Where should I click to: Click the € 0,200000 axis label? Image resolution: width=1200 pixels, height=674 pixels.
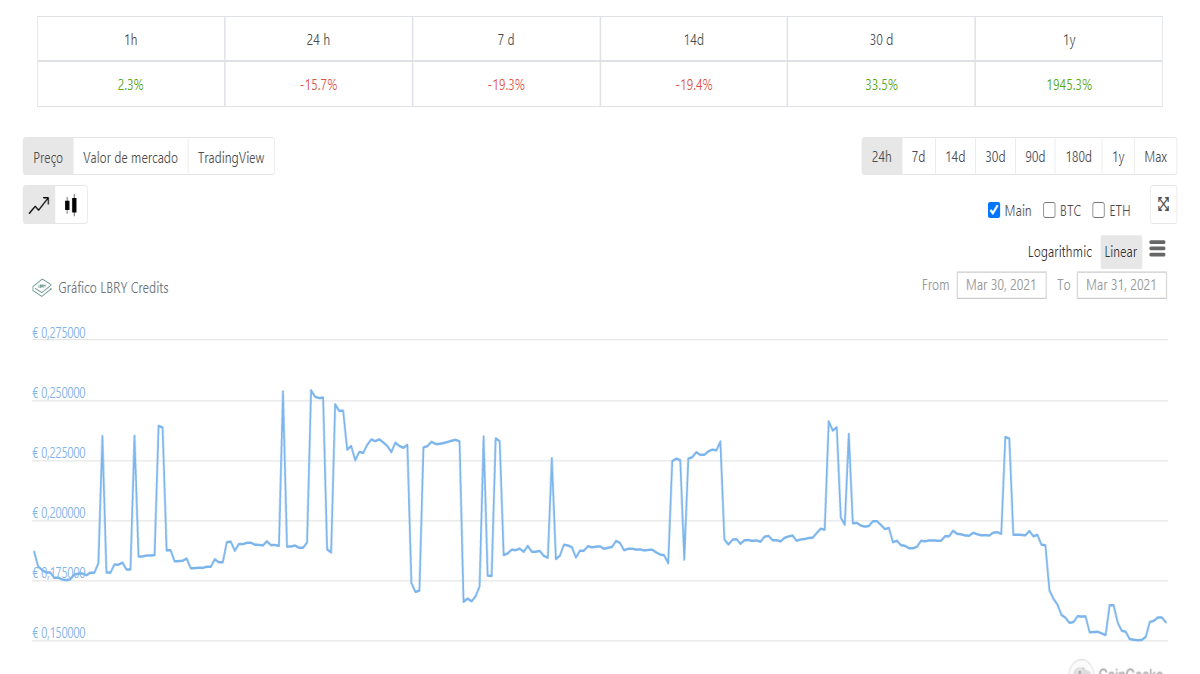pyautogui.click(x=59, y=513)
